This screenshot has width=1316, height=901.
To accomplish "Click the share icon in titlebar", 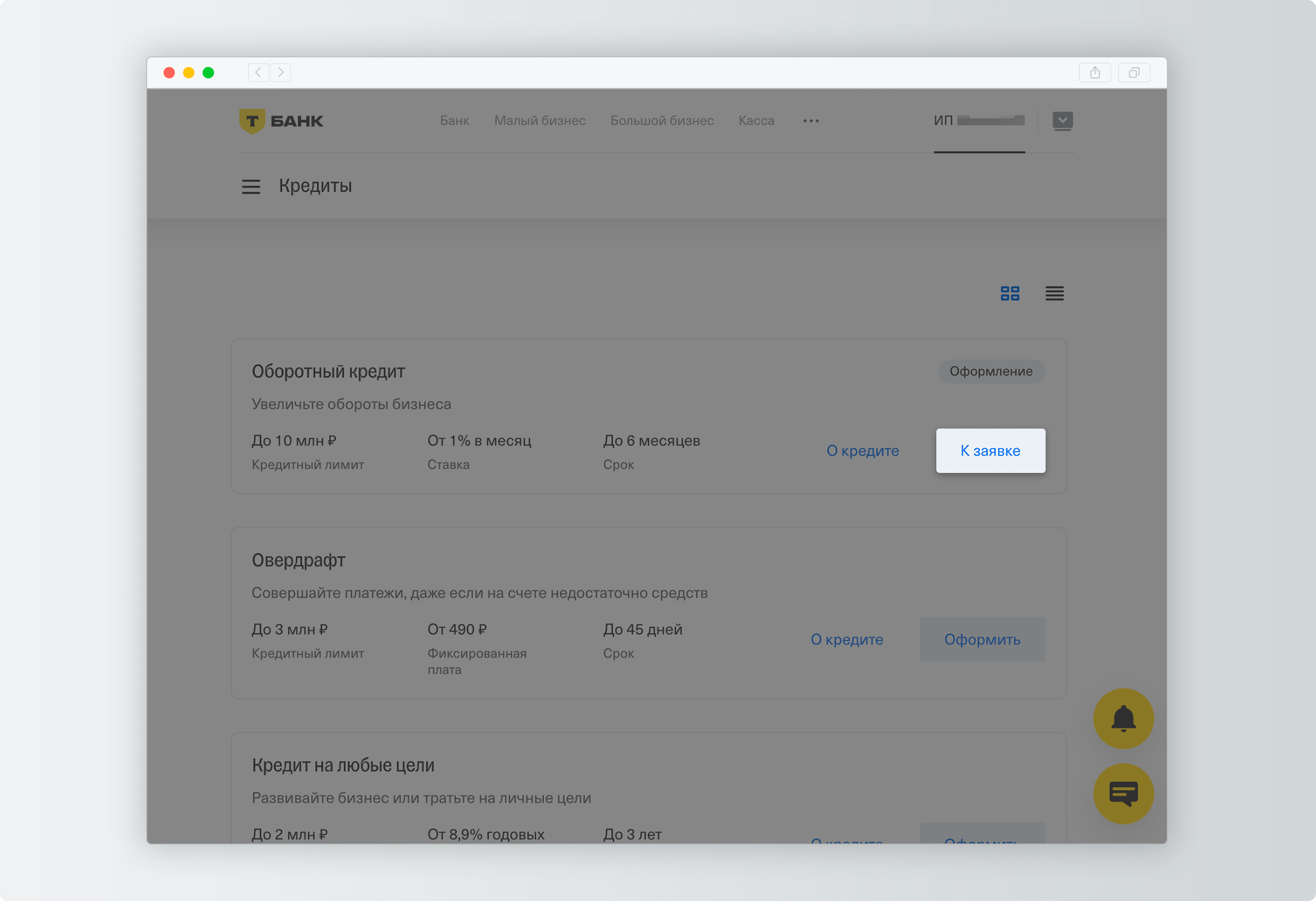I will [x=1095, y=73].
